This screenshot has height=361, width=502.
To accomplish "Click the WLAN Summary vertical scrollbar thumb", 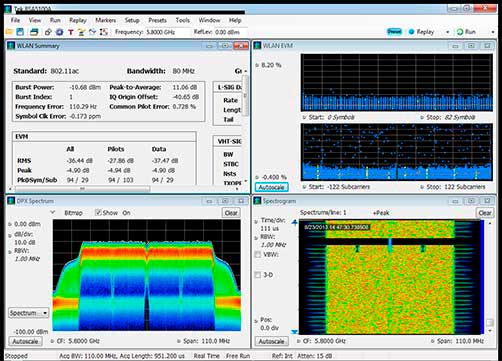I will [246, 95].
